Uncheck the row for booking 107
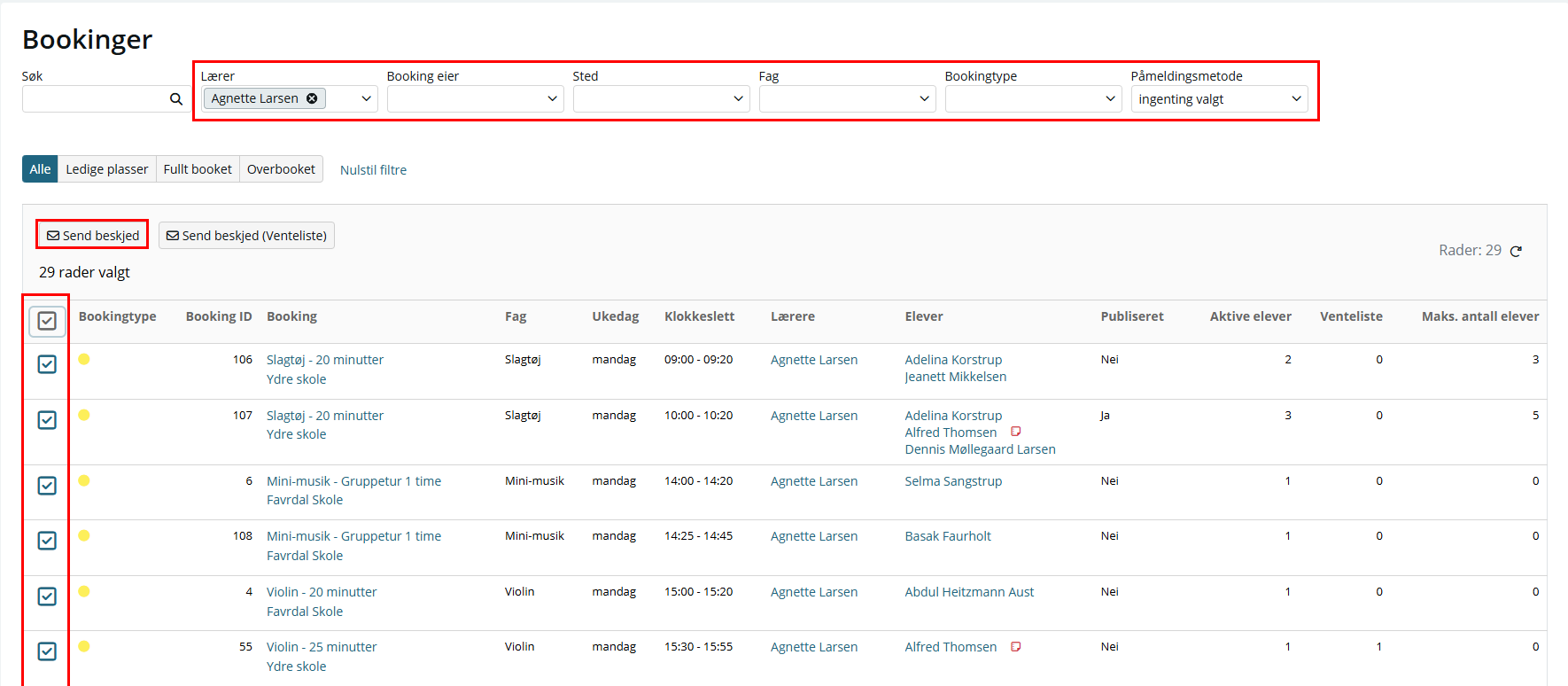This screenshot has height=686, width=1568. tap(47, 420)
